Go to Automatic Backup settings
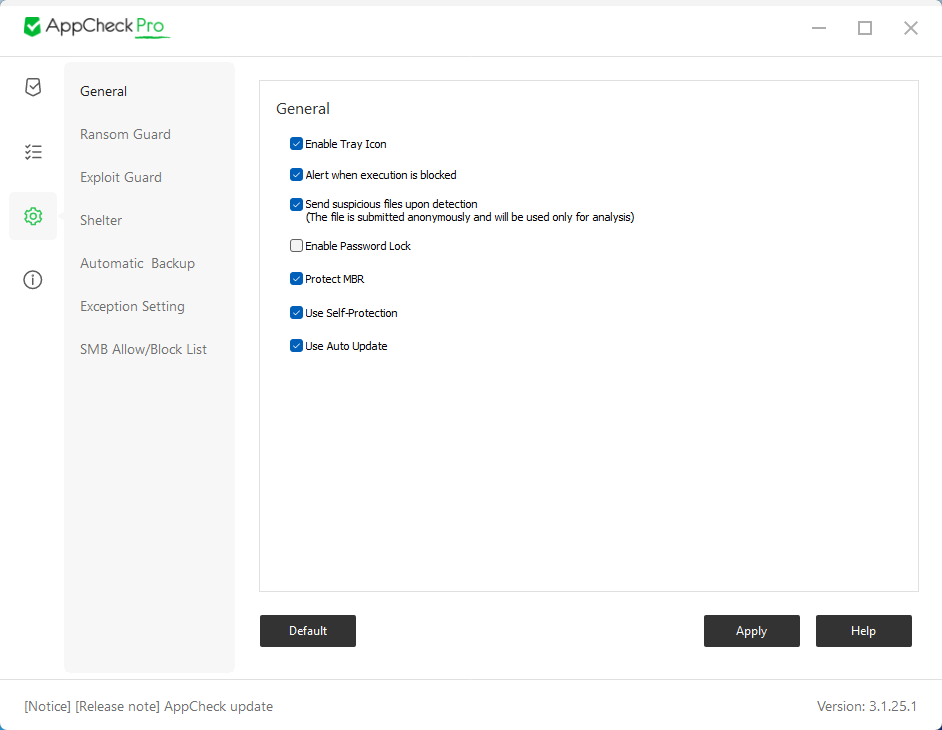The width and height of the screenshot is (942, 730). click(137, 263)
